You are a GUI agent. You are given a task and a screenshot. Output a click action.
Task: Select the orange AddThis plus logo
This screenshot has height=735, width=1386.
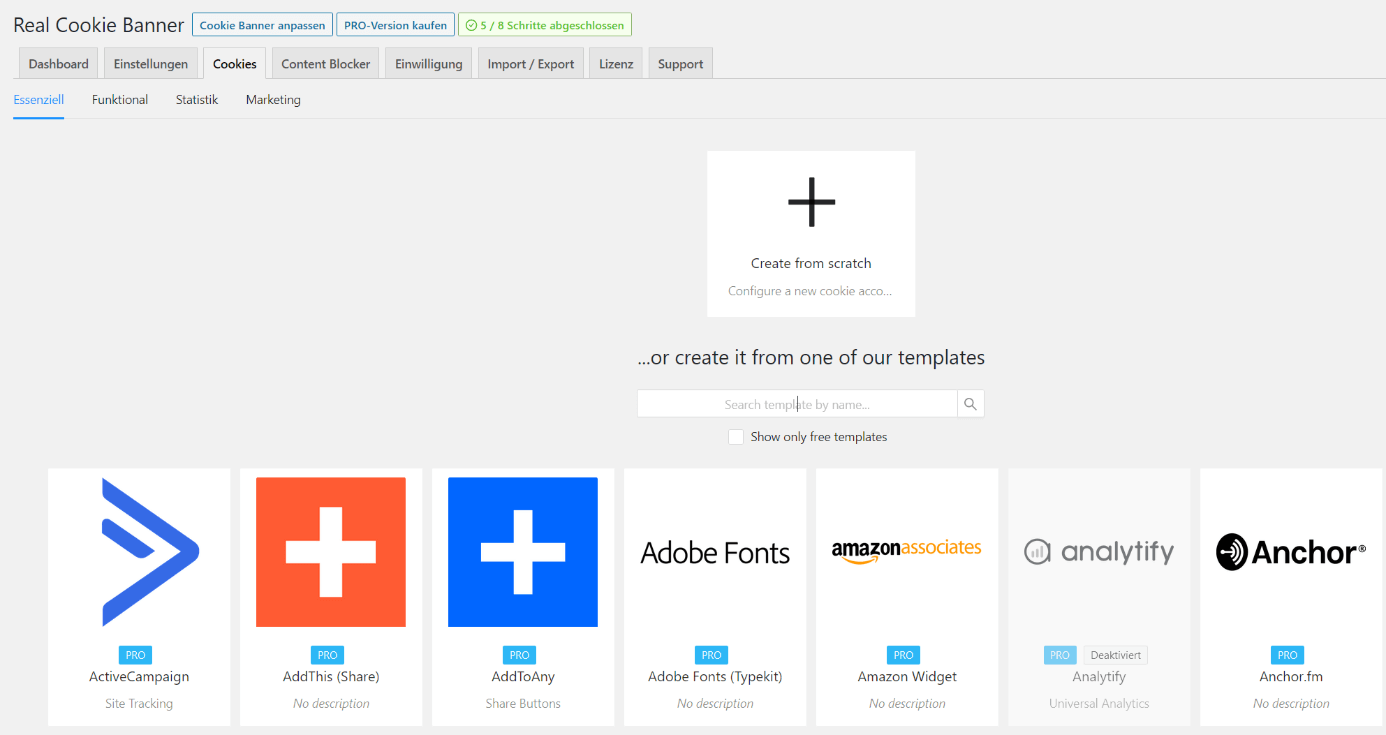[x=331, y=552]
